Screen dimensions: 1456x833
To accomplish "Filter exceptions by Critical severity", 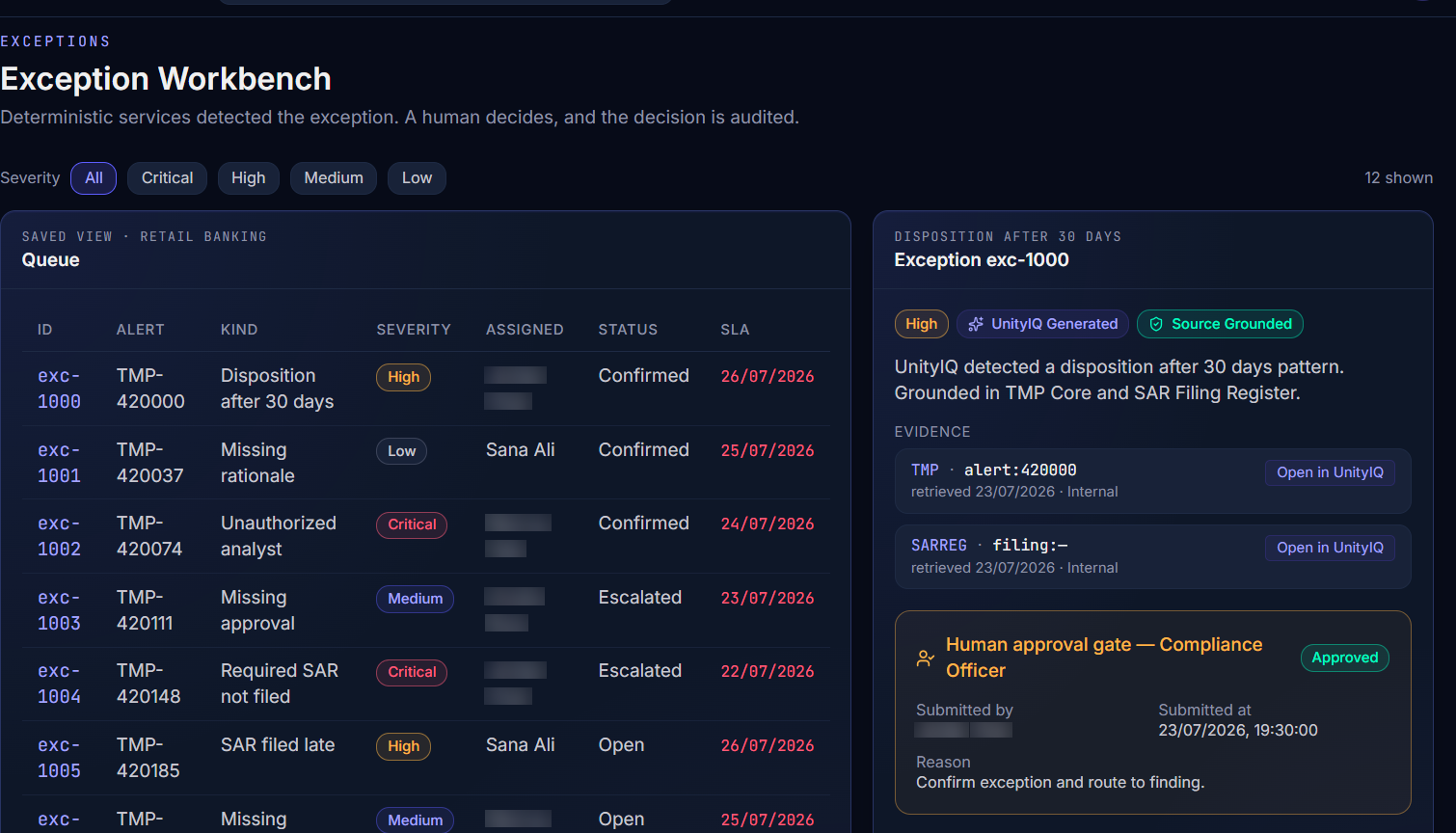I will [167, 178].
